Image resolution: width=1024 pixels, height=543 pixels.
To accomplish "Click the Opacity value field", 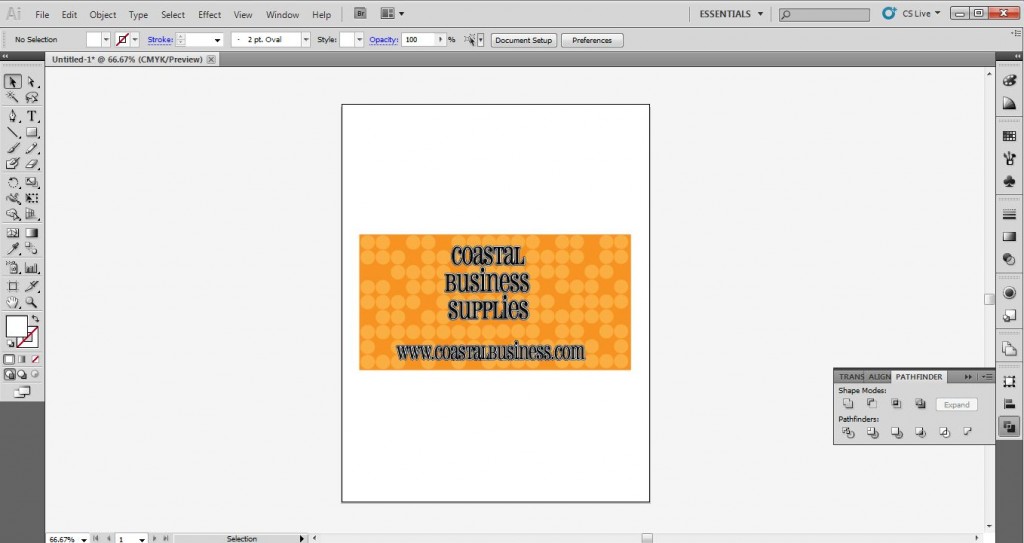I will point(418,40).
